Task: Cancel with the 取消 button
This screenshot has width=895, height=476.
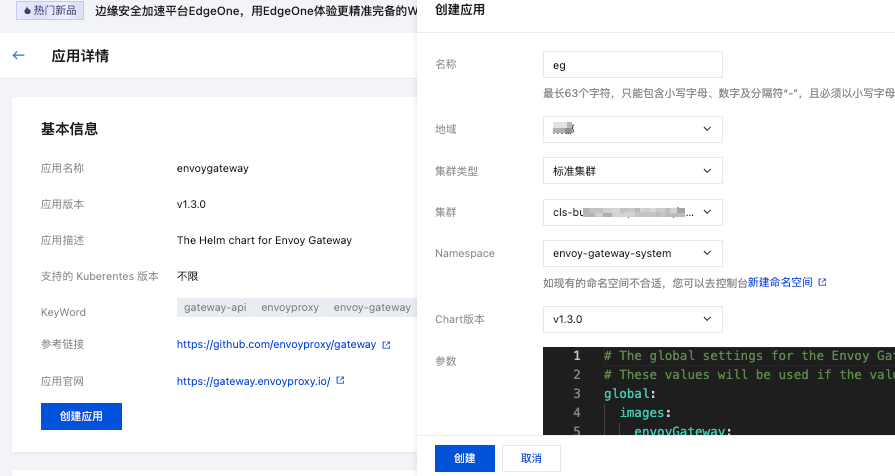Action: pos(531,458)
